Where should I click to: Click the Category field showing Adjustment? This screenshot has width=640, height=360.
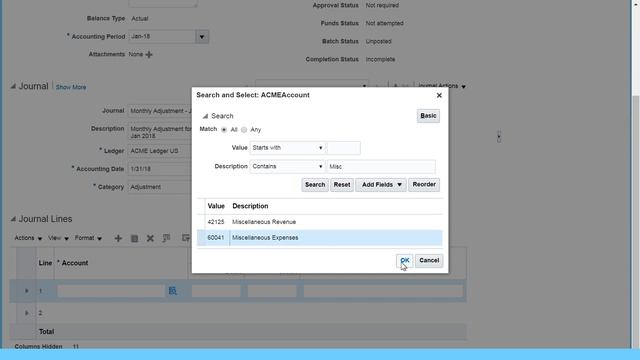coord(160,187)
